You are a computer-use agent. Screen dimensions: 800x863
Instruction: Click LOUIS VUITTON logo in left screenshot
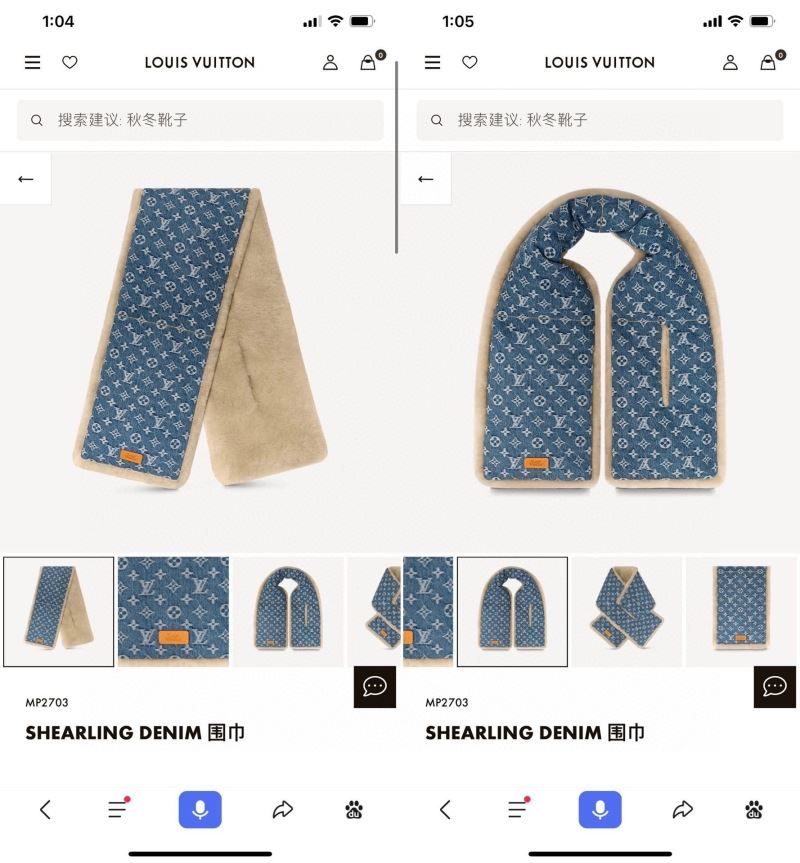point(200,62)
